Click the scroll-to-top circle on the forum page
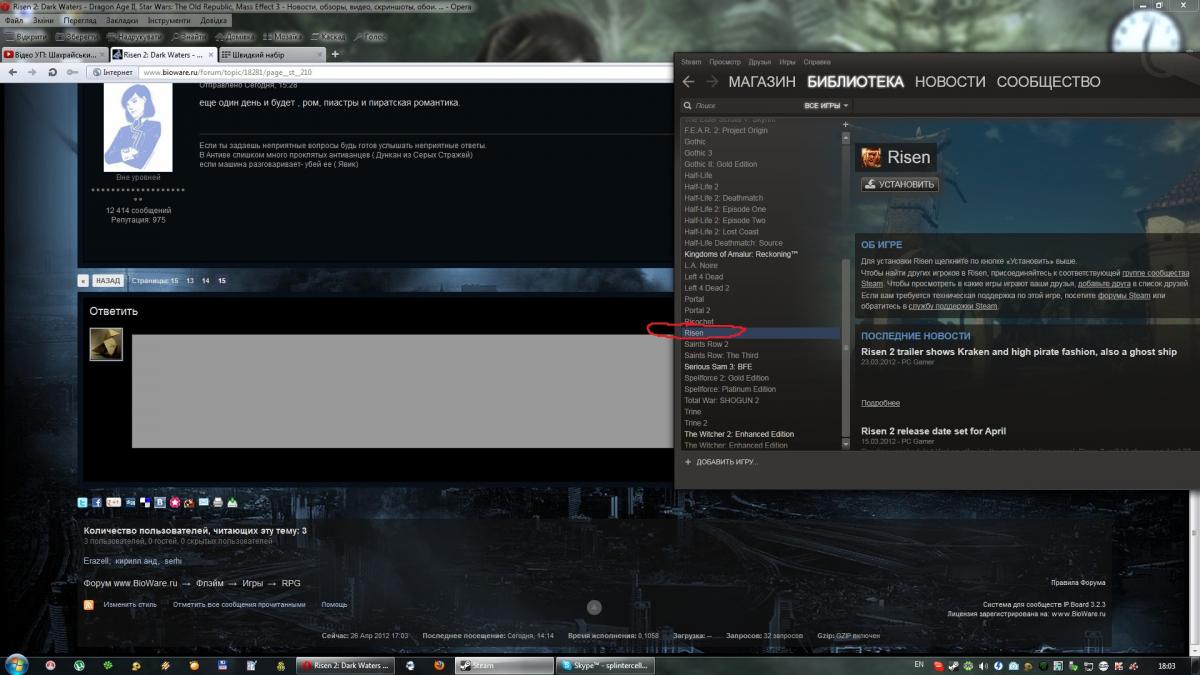The height and width of the screenshot is (675, 1200). click(x=594, y=607)
